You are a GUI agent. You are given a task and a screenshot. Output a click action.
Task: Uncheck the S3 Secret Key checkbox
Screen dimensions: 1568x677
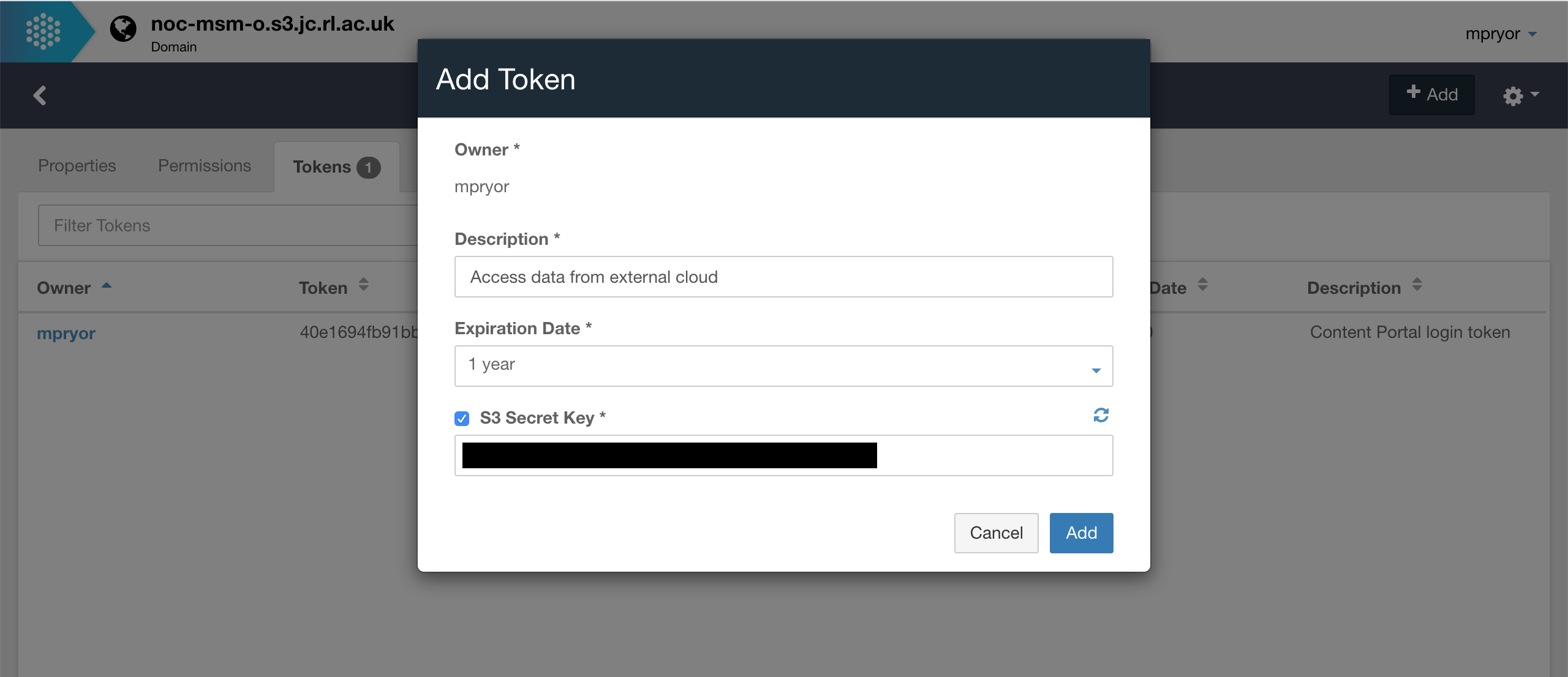pos(462,418)
